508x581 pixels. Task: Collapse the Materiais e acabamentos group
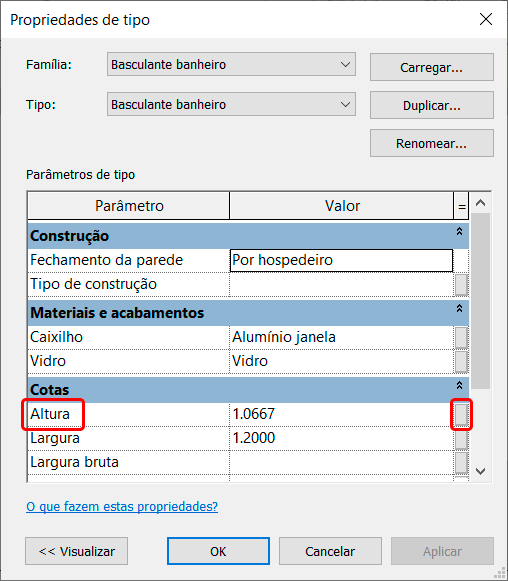coord(459,309)
